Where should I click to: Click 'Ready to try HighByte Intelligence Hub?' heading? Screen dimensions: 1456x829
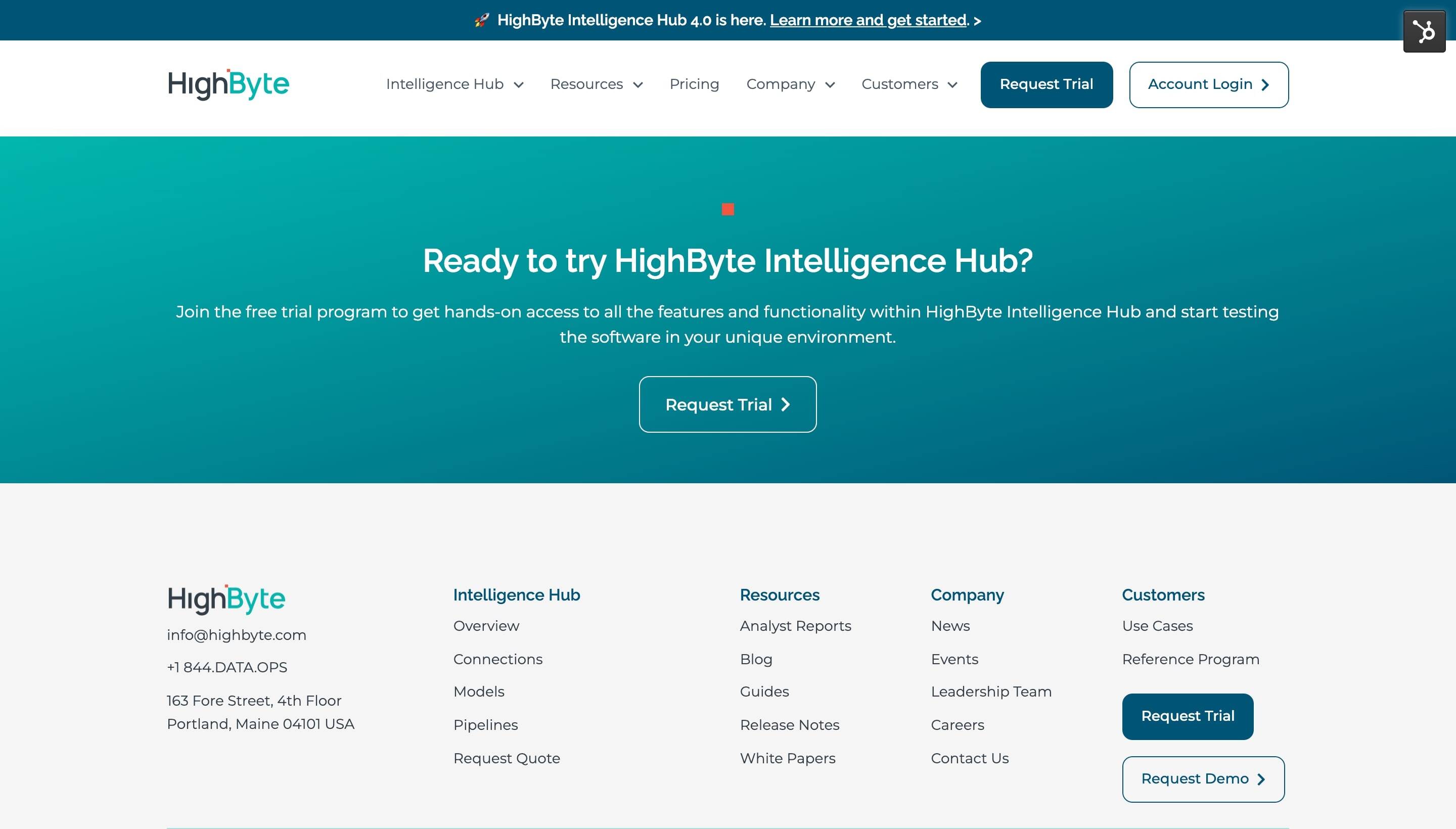coord(727,261)
